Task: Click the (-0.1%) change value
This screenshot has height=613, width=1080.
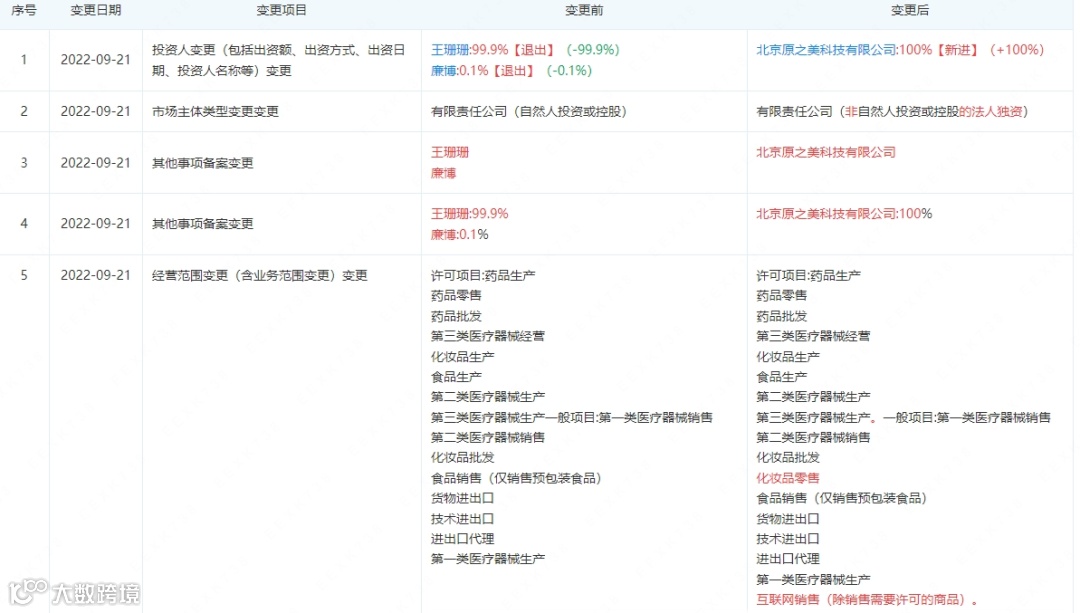Action: tap(570, 70)
